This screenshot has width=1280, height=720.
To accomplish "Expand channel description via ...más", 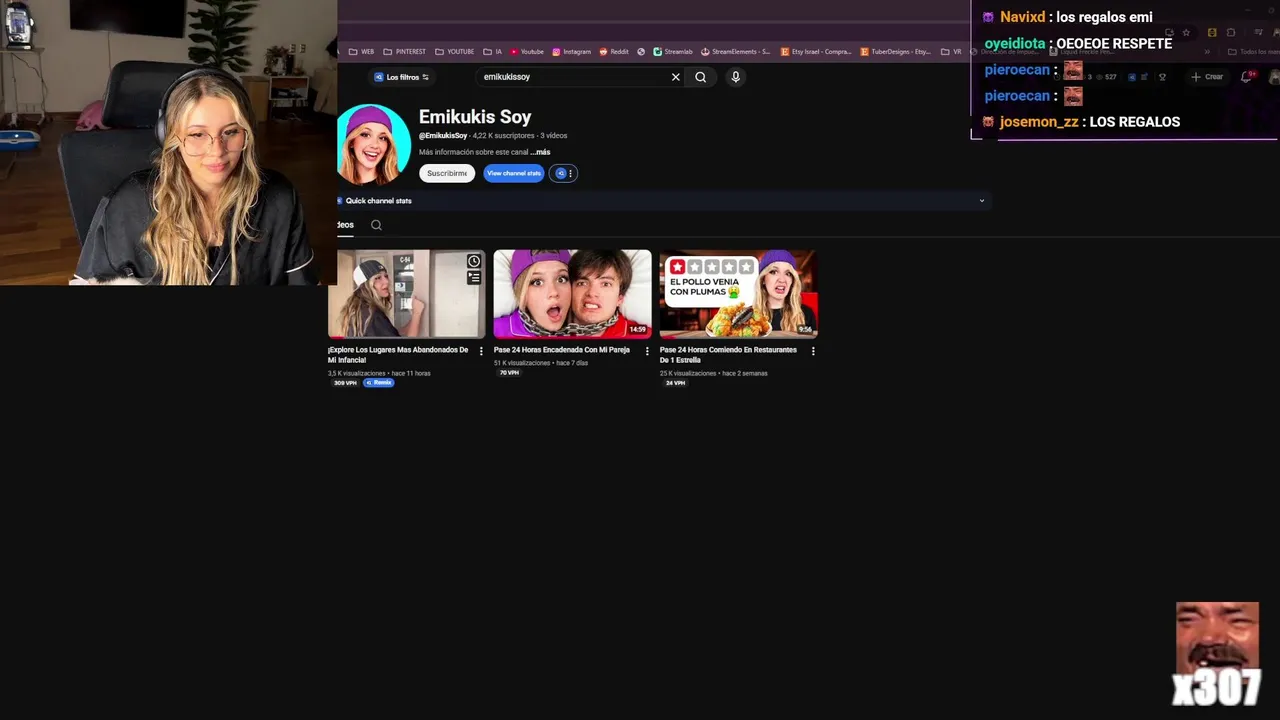I will coord(540,152).
